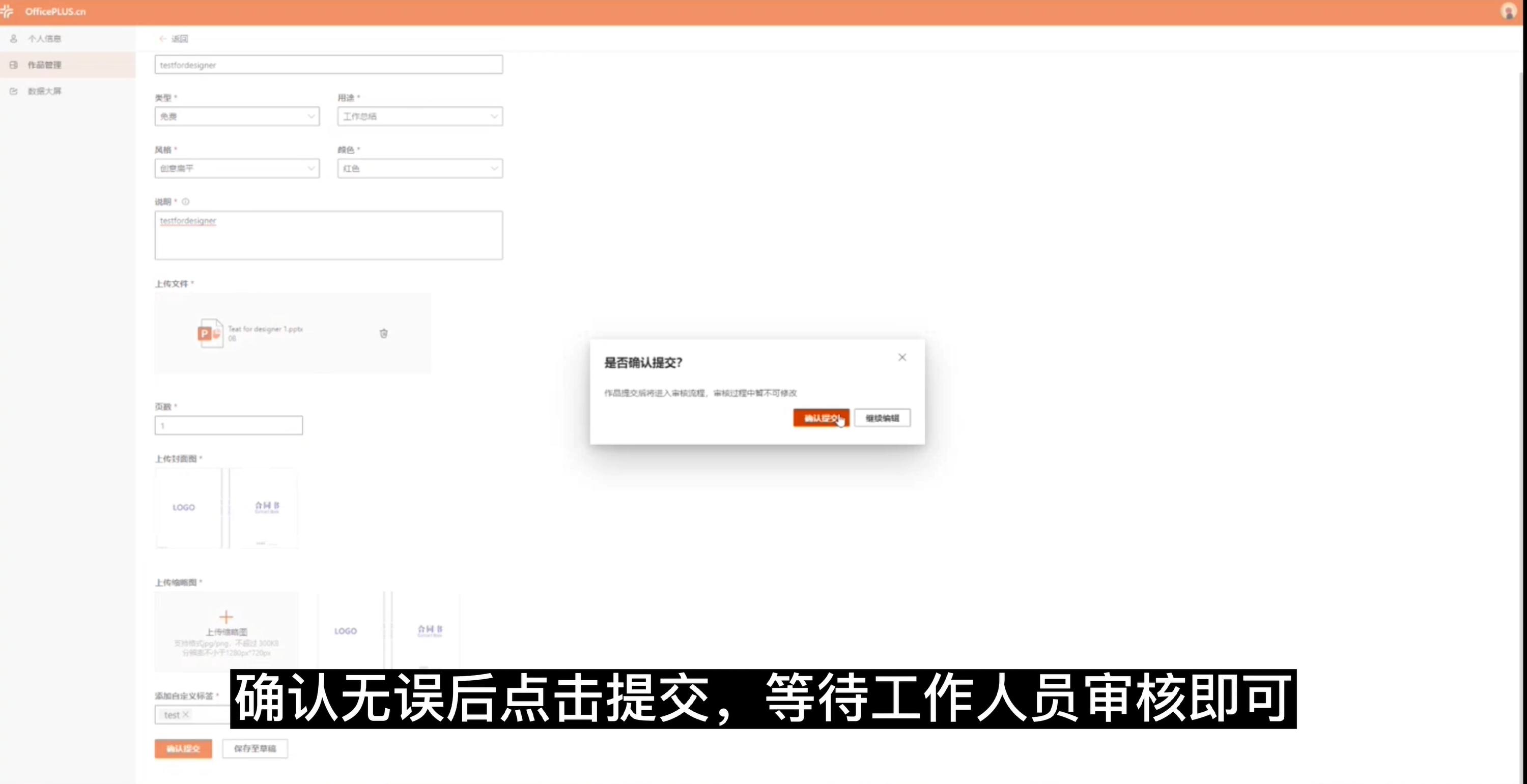Click the 页数 input field

229,425
